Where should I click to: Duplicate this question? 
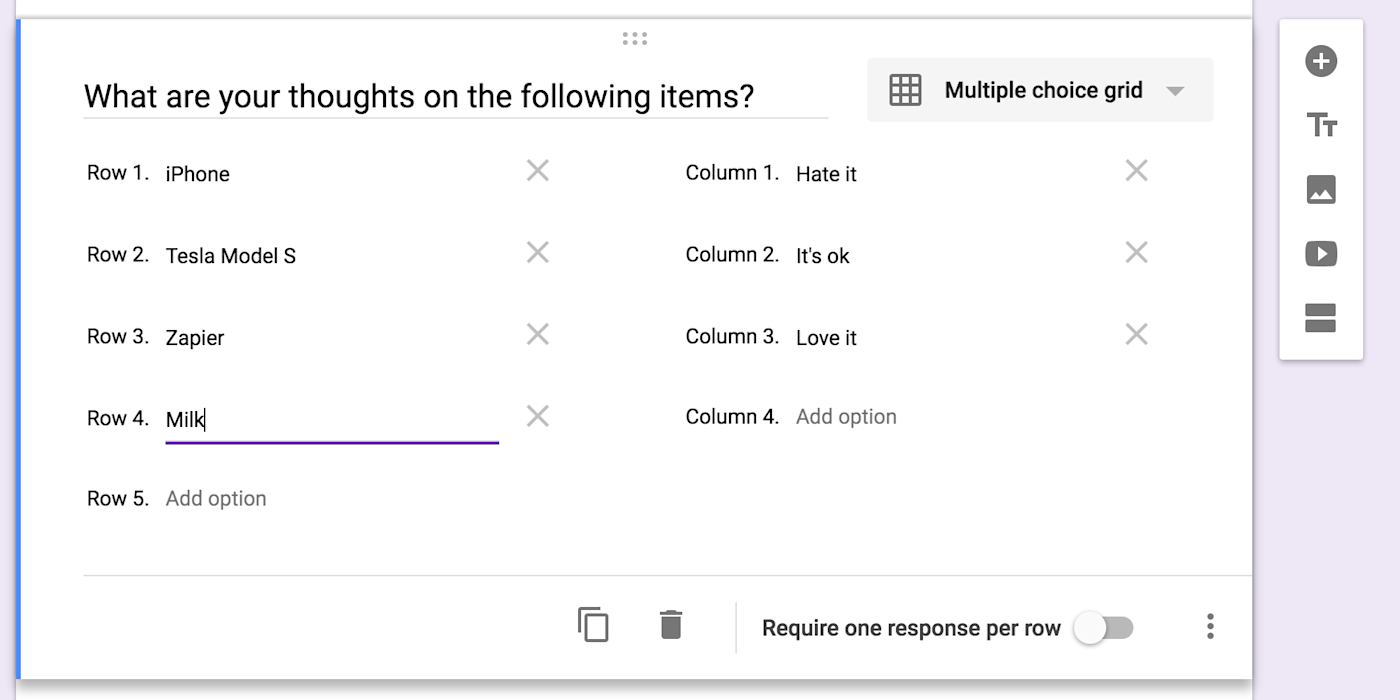tap(593, 625)
